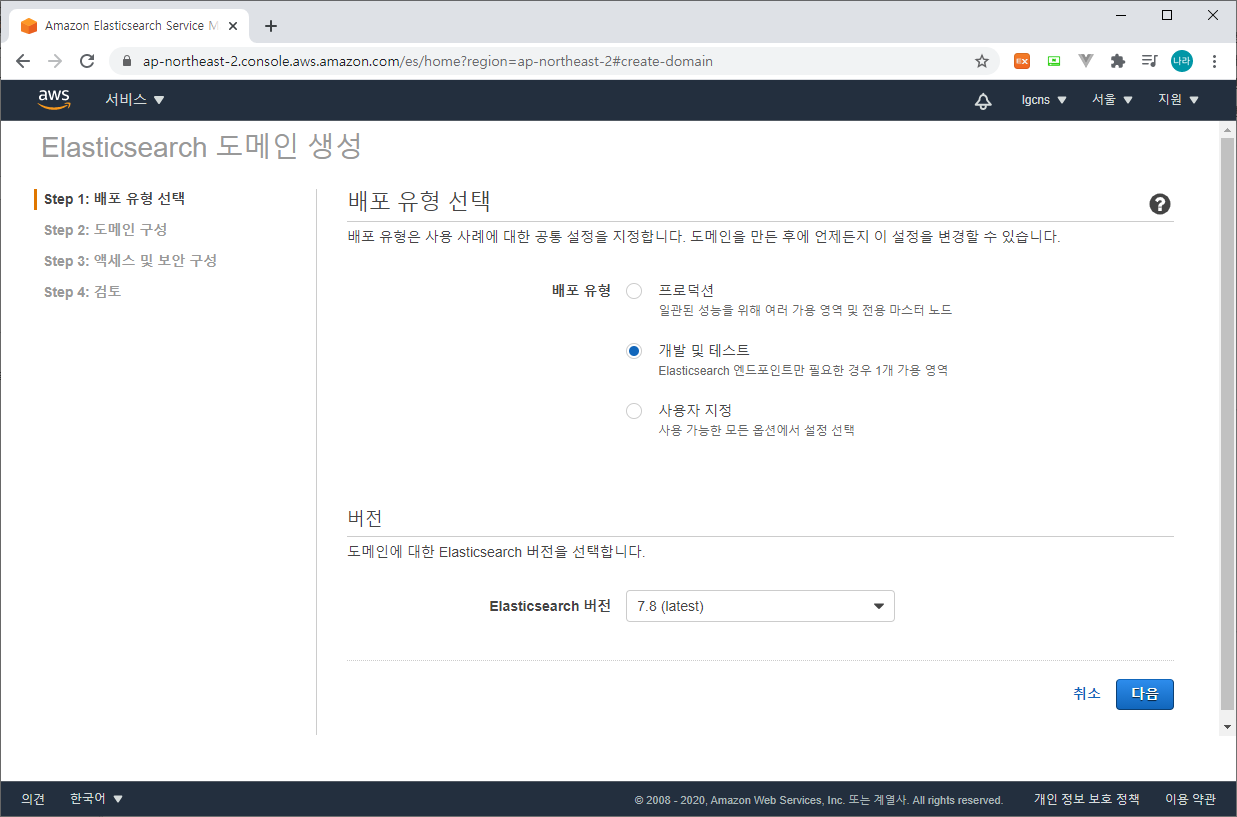1237x817 pixels.
Task: Expand the 서비스 menu
Action: click(135, 100)
